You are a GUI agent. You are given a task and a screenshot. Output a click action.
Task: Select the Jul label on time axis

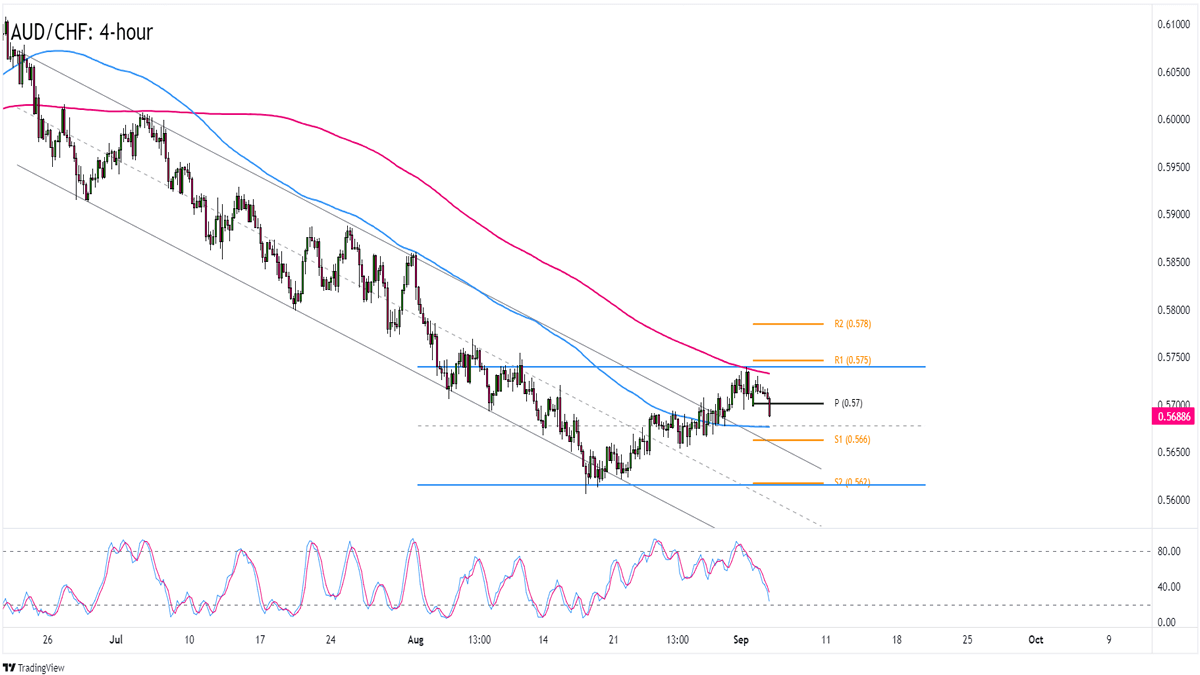[x=117, y=638]
